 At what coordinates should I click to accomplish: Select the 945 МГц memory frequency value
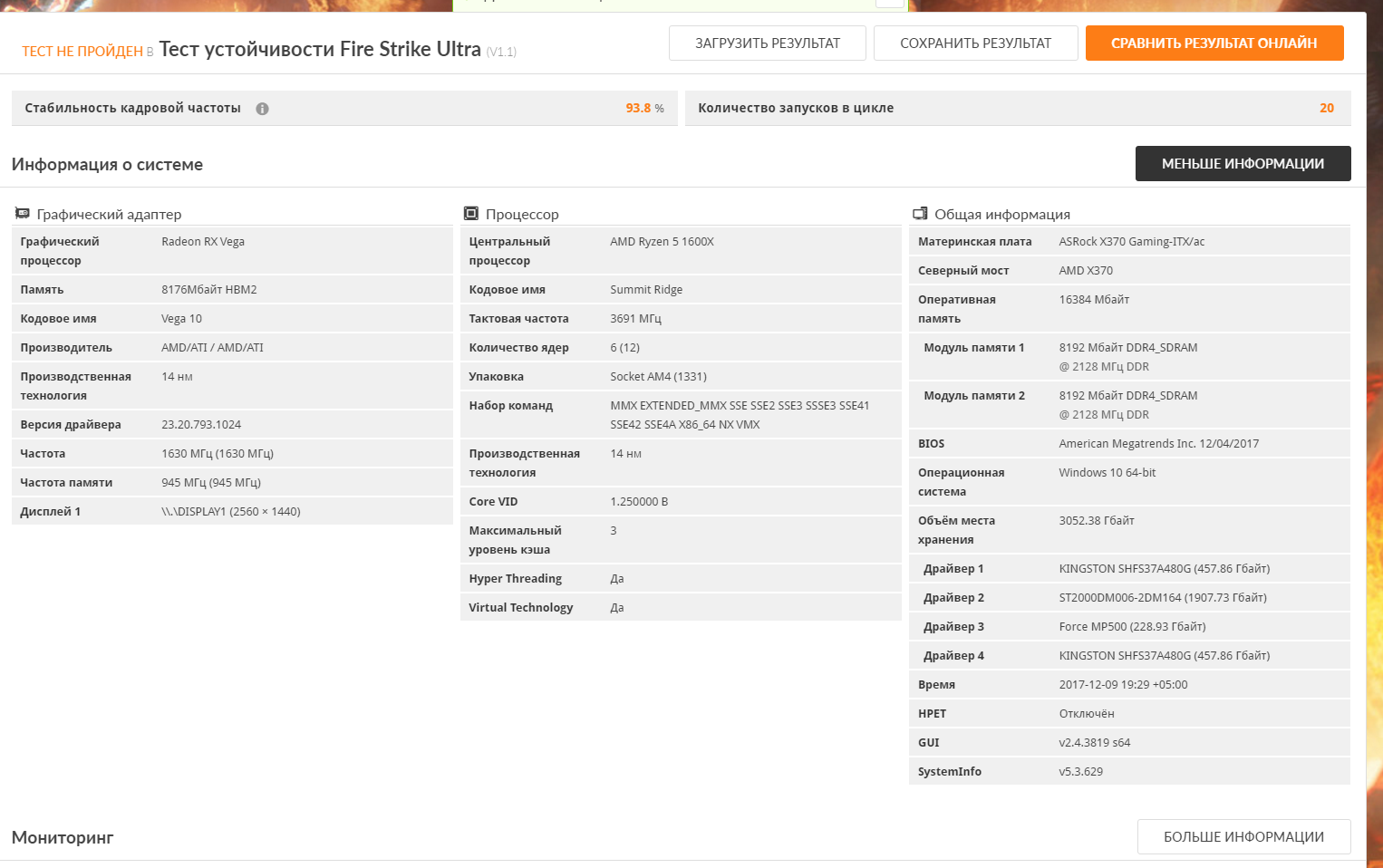[x=211, y=483]
